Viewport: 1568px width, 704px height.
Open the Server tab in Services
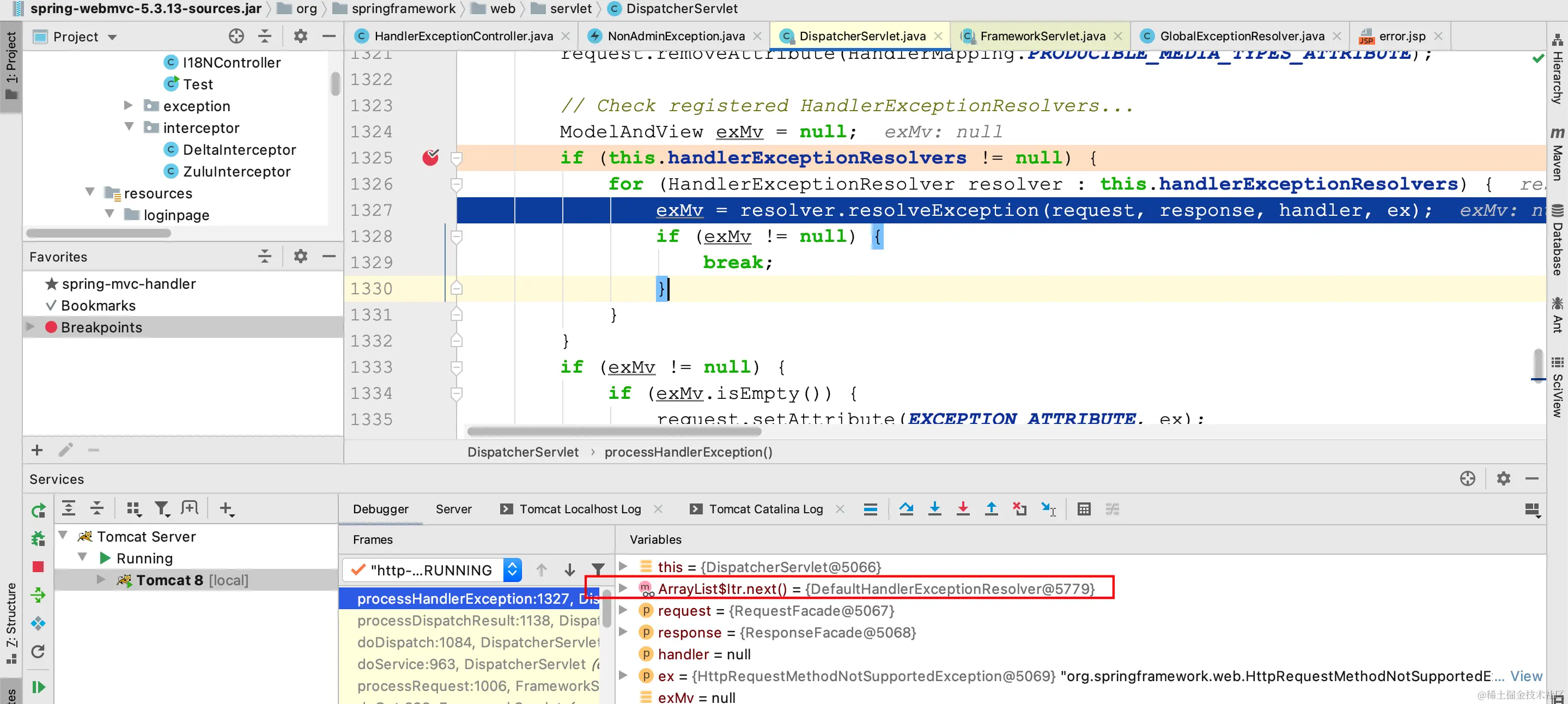(x=453, y=508)
